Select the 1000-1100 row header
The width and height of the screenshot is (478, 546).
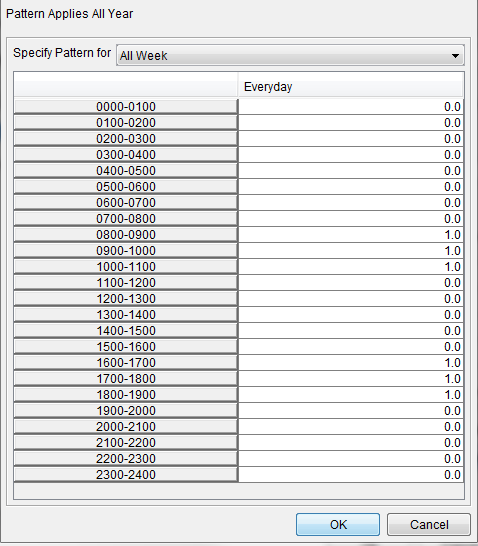click(126, 267)
